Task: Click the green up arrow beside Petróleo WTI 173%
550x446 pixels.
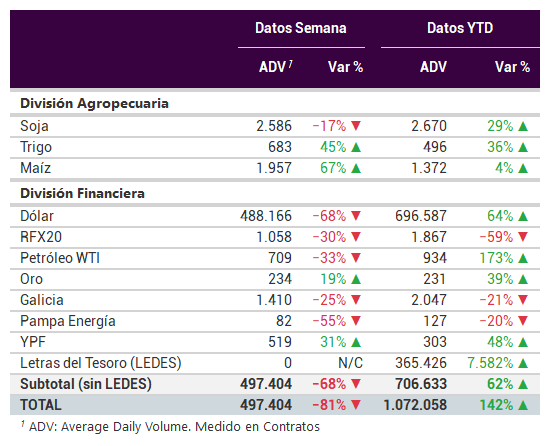Action: click(523, 258)
